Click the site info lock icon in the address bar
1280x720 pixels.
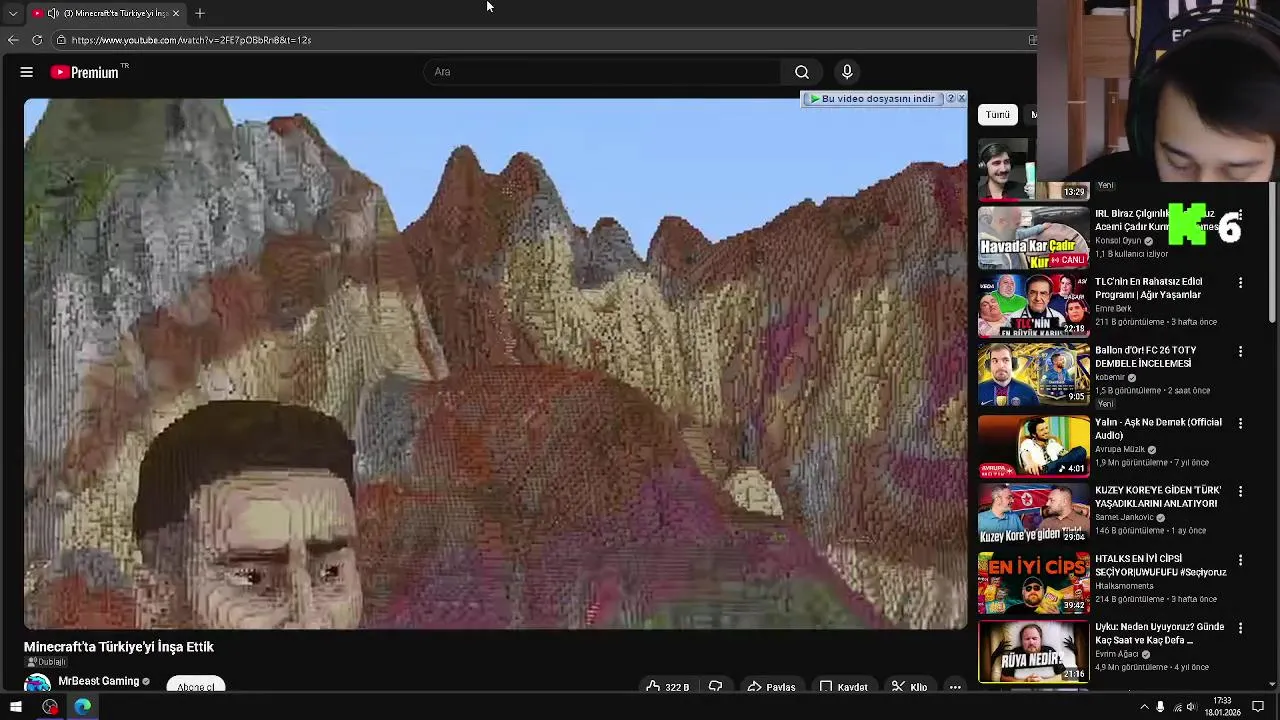pyautogui.click(x=61, y=40)
